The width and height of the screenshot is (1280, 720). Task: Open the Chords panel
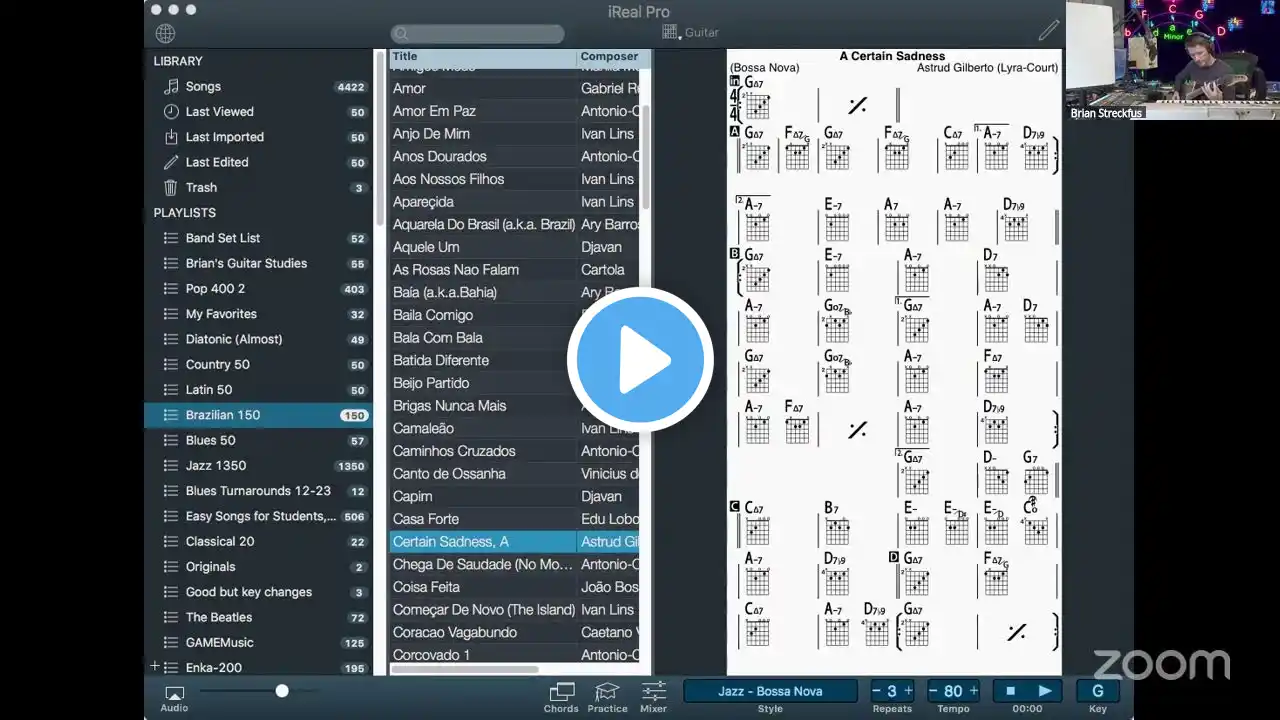tap(561, 696)
